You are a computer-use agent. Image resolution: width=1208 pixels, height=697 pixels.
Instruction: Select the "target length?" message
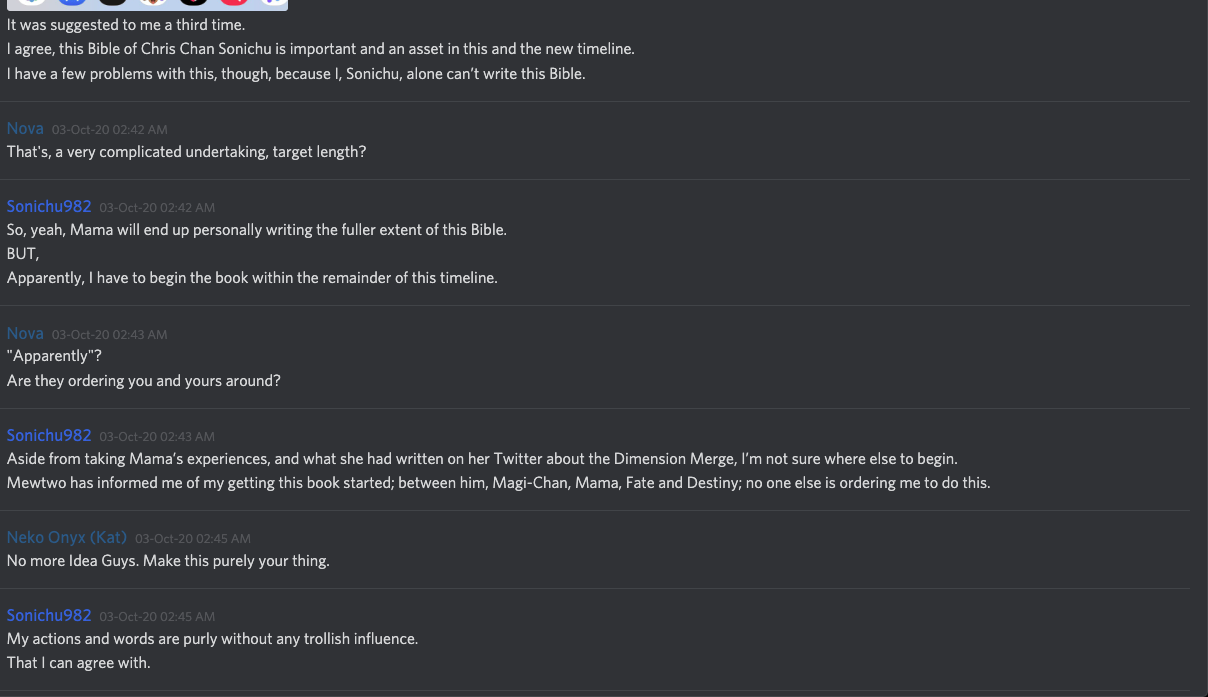coord(186,152)
